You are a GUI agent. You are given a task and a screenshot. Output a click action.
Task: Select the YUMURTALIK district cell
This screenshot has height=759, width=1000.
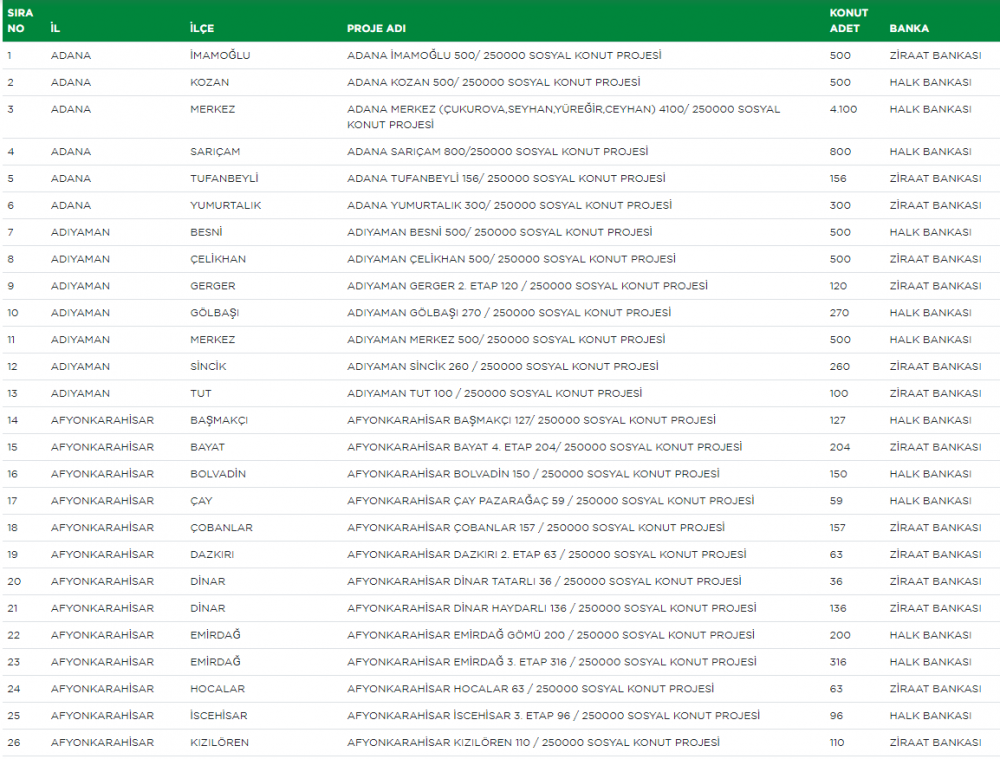pyautogui.click(x=224, y=206)
